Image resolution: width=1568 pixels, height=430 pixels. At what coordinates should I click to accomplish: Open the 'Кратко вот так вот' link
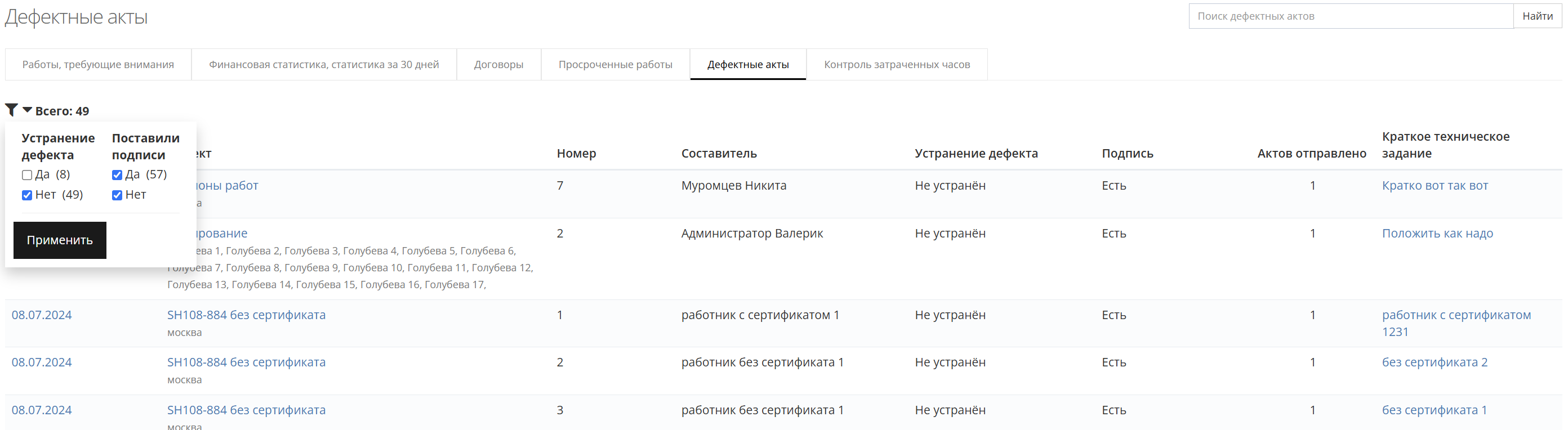[1434, 186]
